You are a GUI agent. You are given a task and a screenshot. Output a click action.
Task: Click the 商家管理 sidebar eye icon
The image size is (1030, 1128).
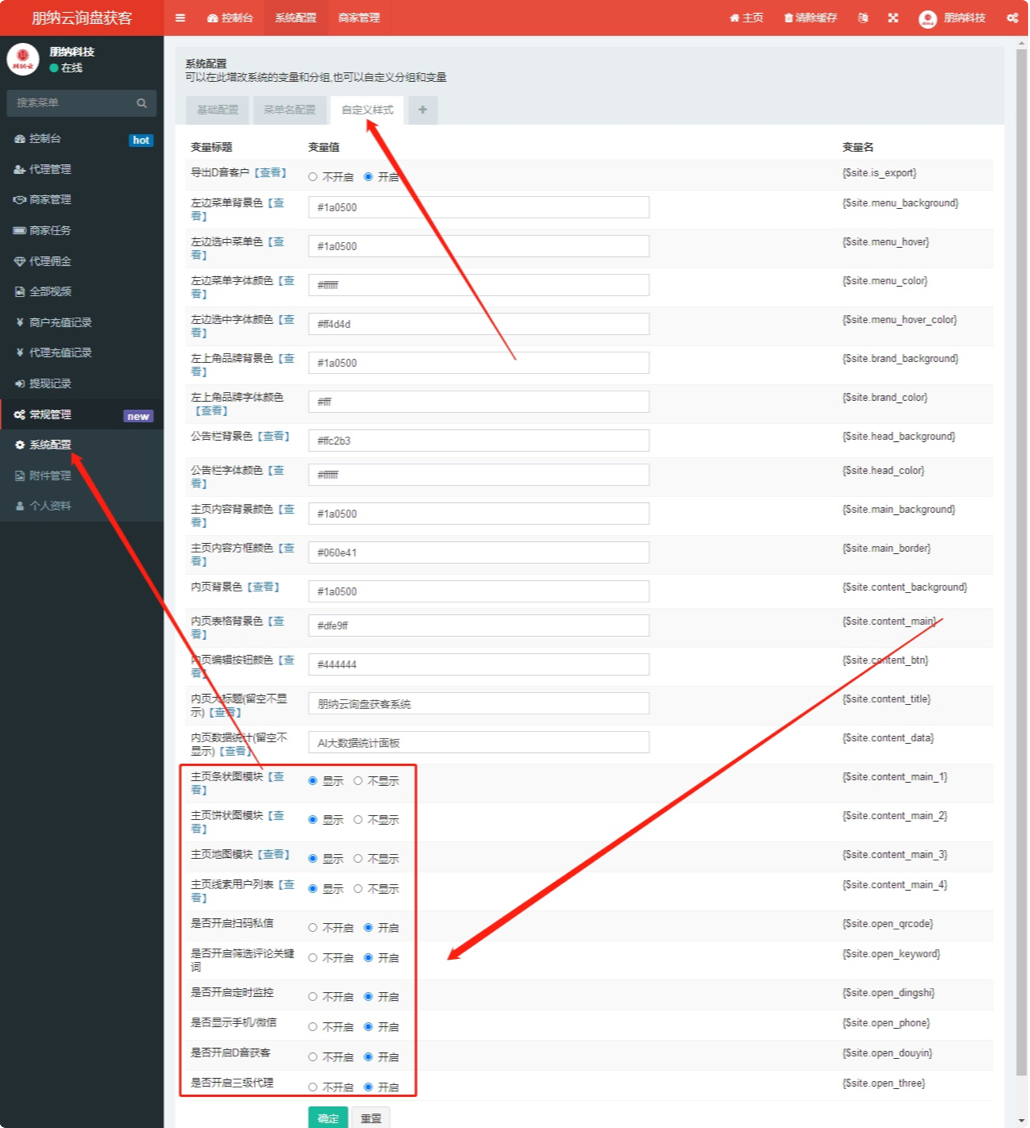click(x=19, y=199)
